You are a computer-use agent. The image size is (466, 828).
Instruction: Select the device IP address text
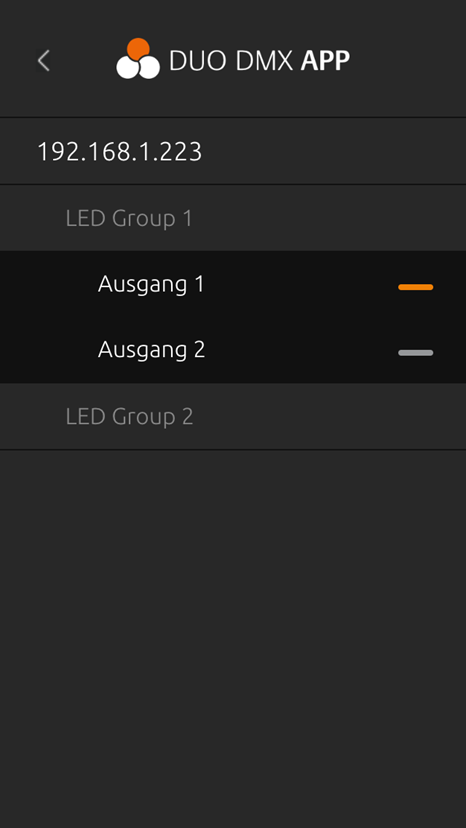coord(119,152)
